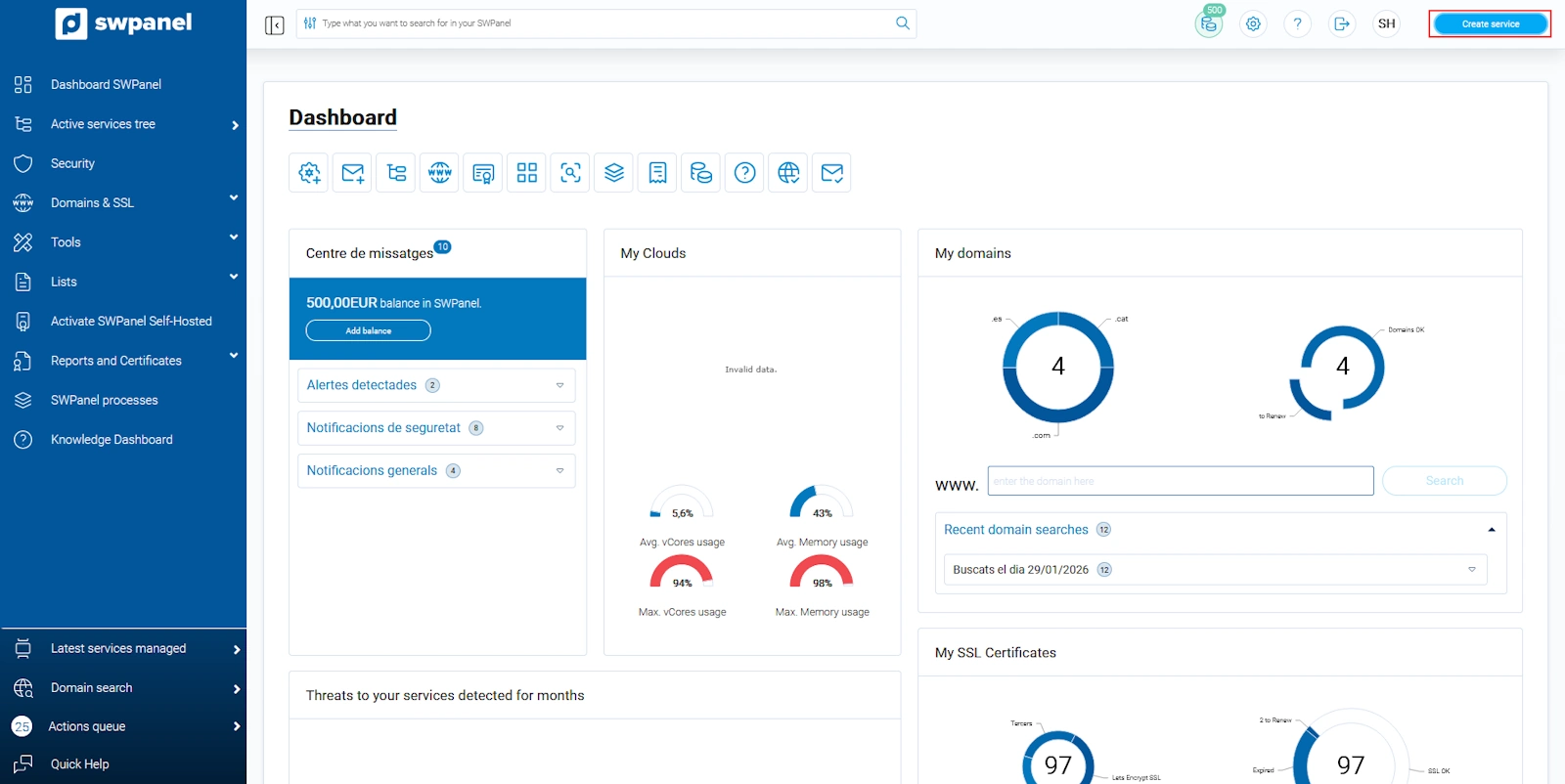
Task: Click the services tree shortcut icon in Dashboard toolbar
Action: coord(396,173)
